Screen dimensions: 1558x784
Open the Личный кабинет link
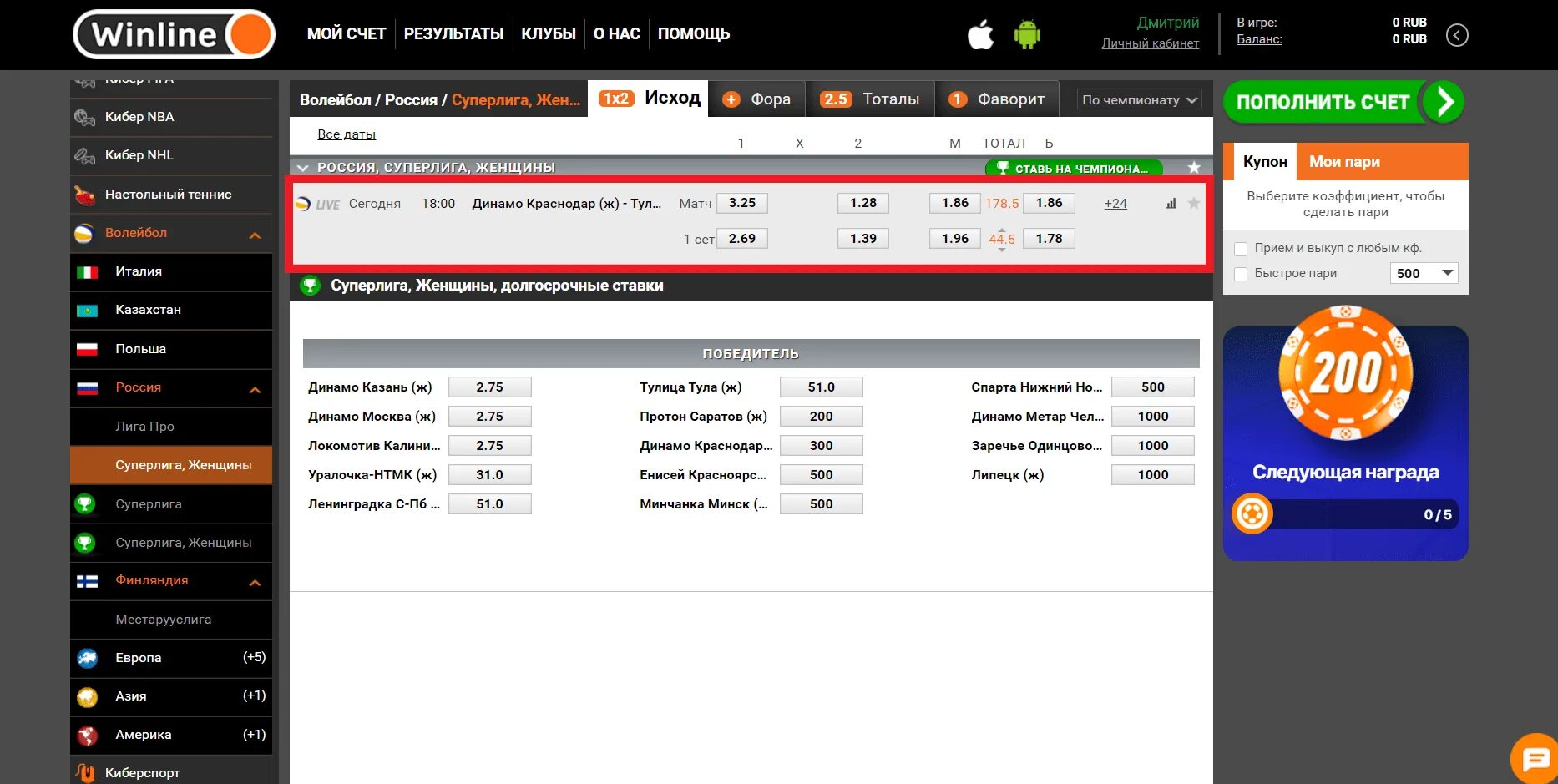[x=1150, y=43]
